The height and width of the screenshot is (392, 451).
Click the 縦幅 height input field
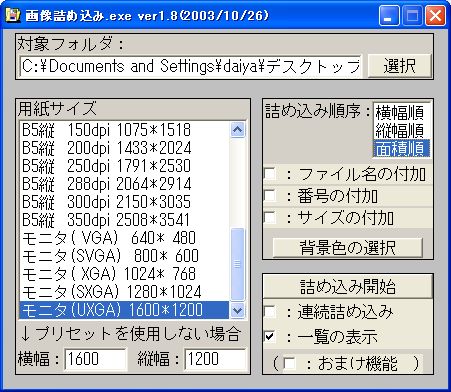click(215, 359)
